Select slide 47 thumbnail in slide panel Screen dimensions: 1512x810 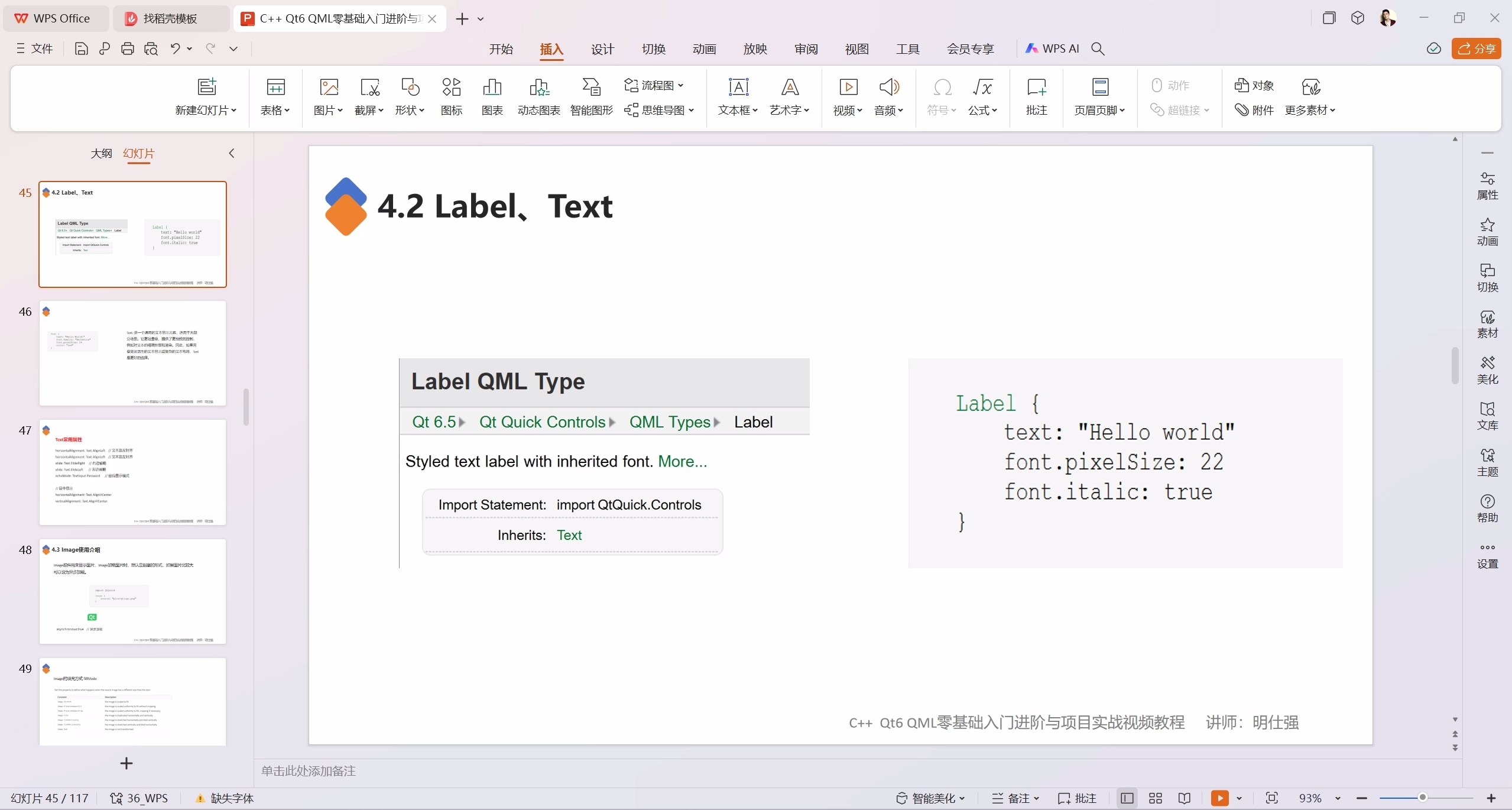pyautogui.click(x=132, y=472)
